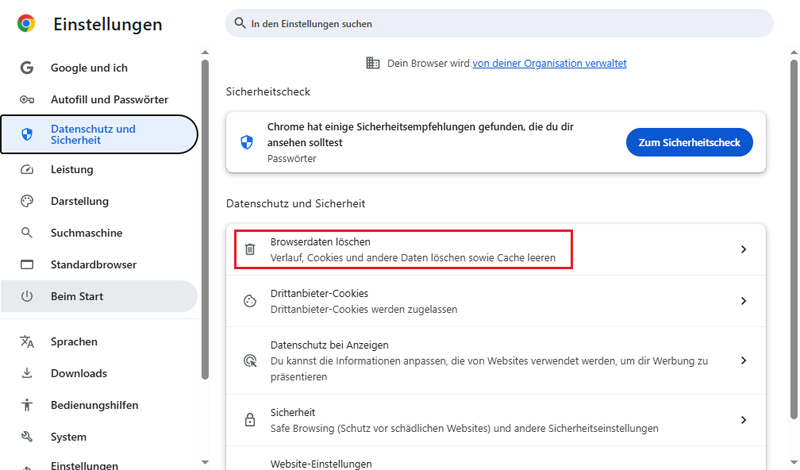Viewport: 800px width, 470px height.
Task: Click the key icon for Autofill und Passwörter
Action: point(27,100)
